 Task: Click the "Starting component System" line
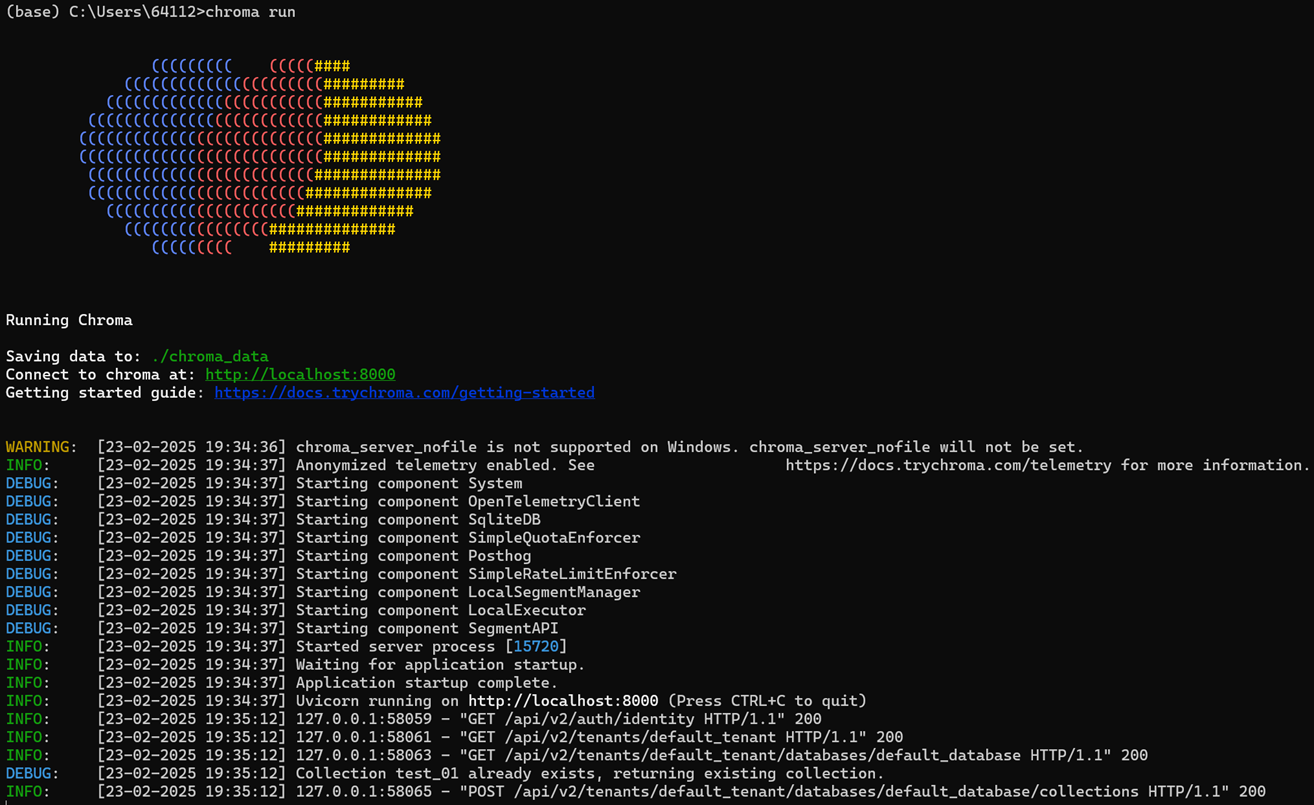click(409, 483)
